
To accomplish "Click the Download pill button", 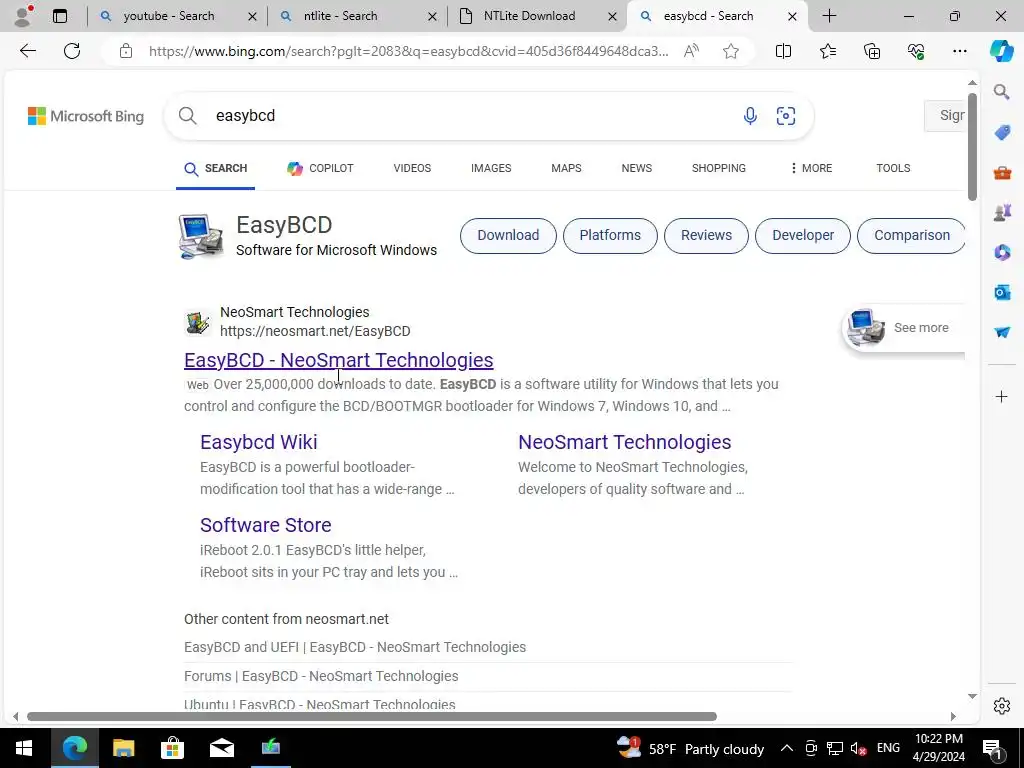I will coord(508,235).
